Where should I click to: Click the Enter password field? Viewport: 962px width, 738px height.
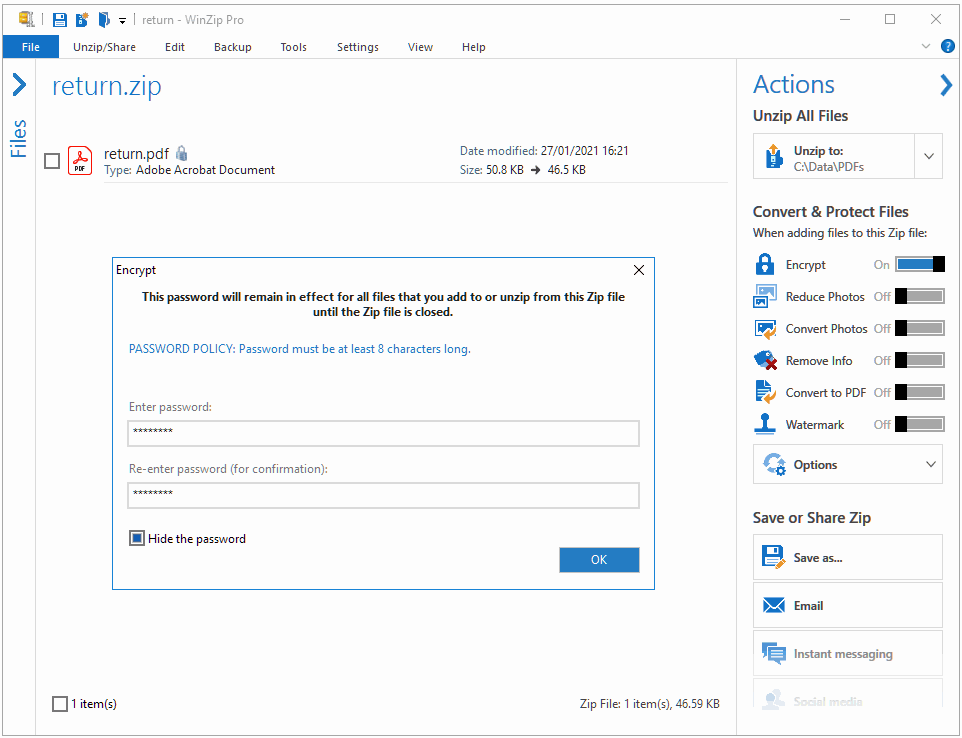pyautogui.click(x=383, y=433)
